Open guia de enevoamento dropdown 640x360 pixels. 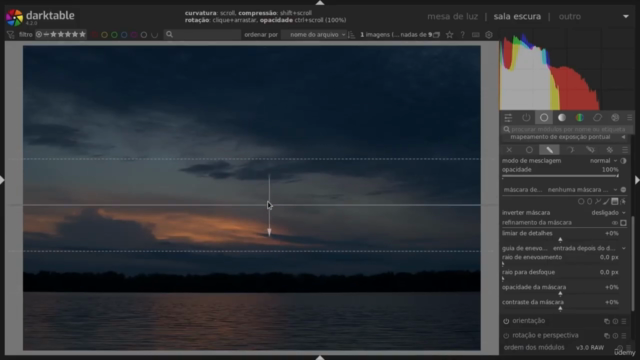564,248
